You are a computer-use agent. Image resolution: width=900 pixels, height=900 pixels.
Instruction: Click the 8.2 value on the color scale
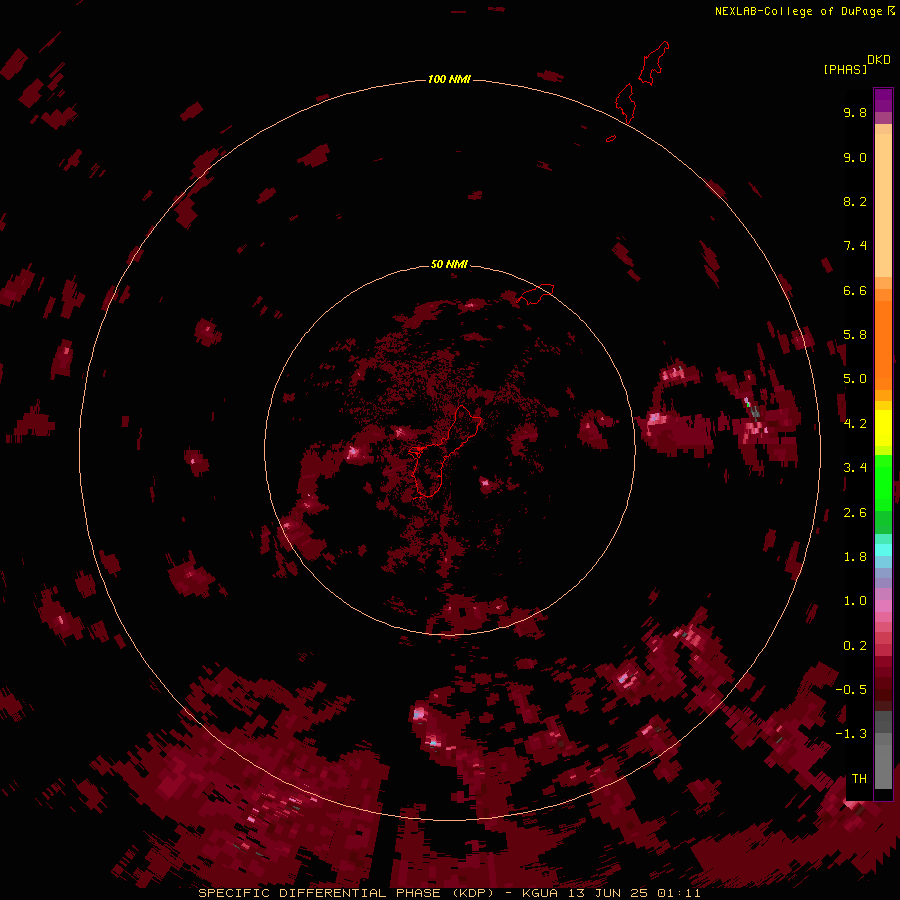(855, 201)
